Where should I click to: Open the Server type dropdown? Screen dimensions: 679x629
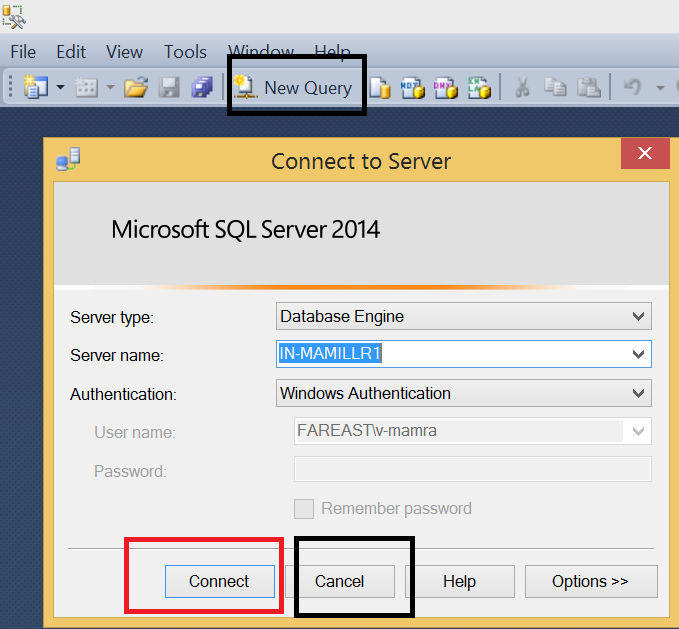463,316
